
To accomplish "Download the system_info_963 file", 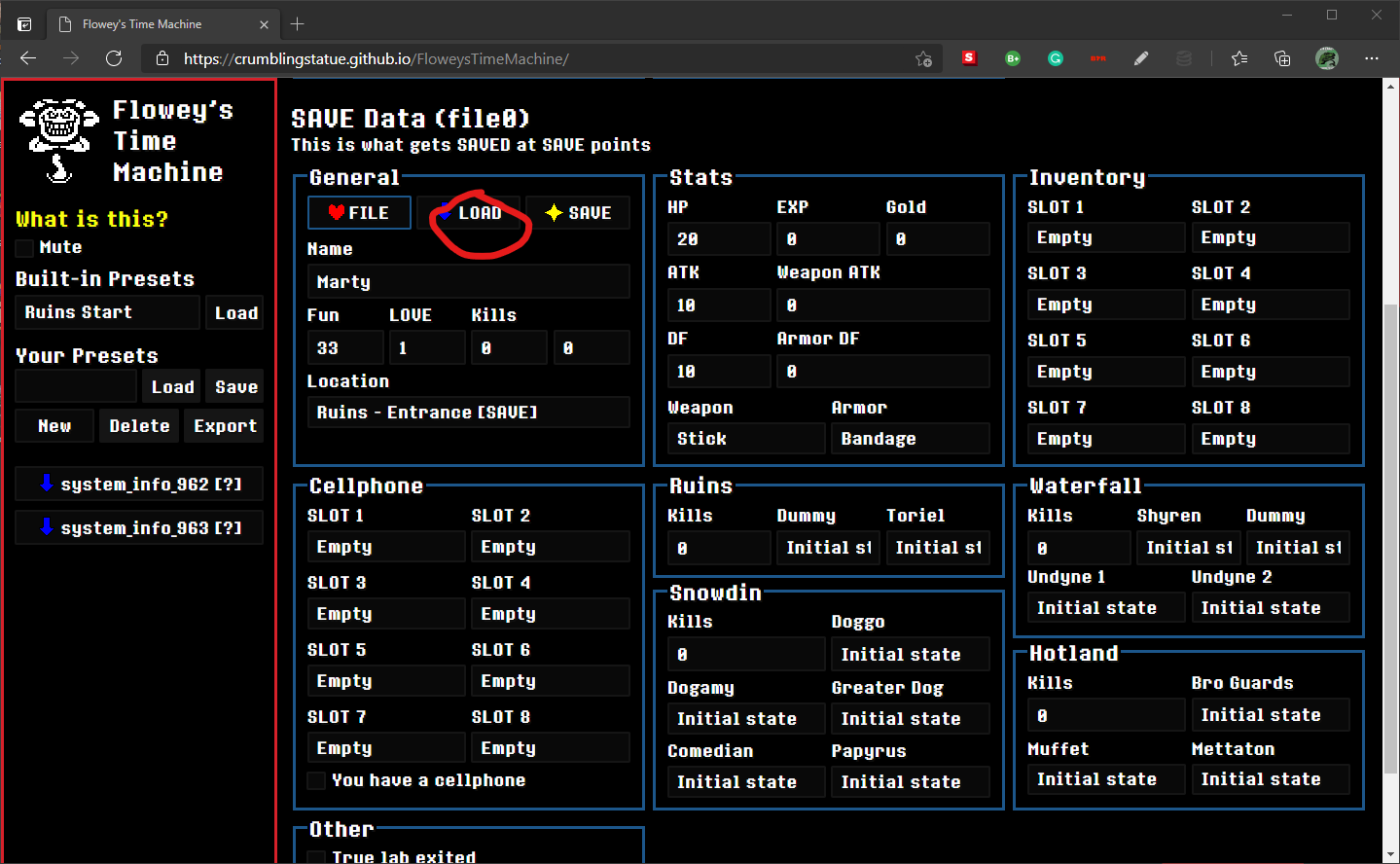I will [139, 528].
